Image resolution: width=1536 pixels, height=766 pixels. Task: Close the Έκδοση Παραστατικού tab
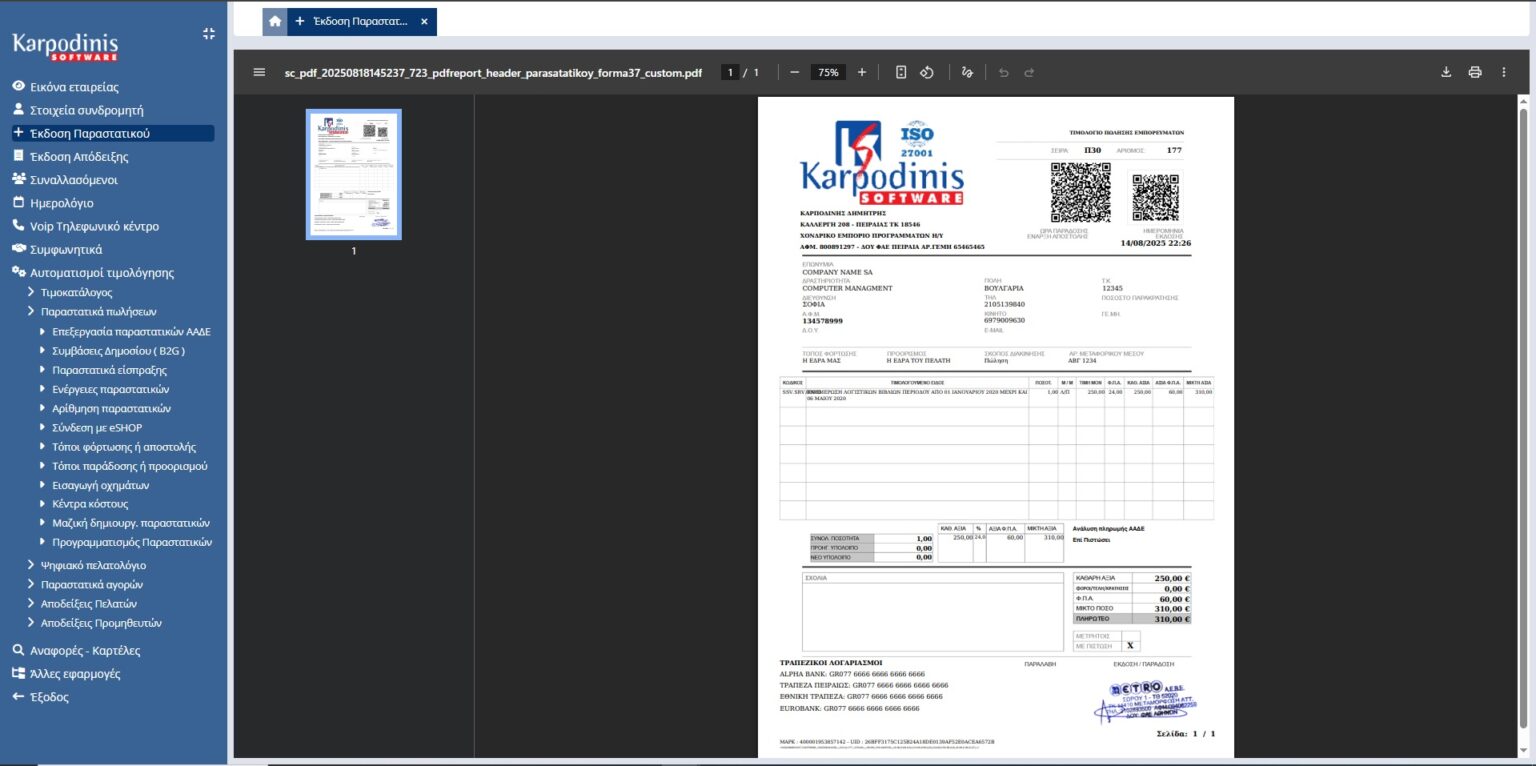[x=424, y=21]
